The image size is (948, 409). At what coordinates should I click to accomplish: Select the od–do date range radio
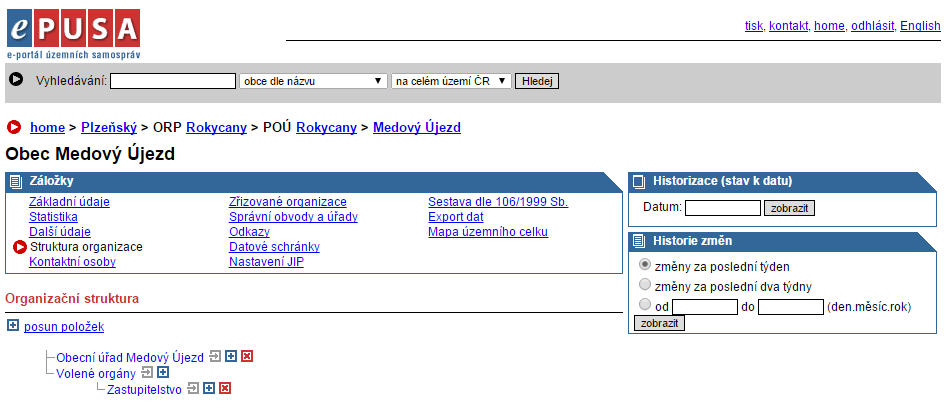[x=645, y=304]
